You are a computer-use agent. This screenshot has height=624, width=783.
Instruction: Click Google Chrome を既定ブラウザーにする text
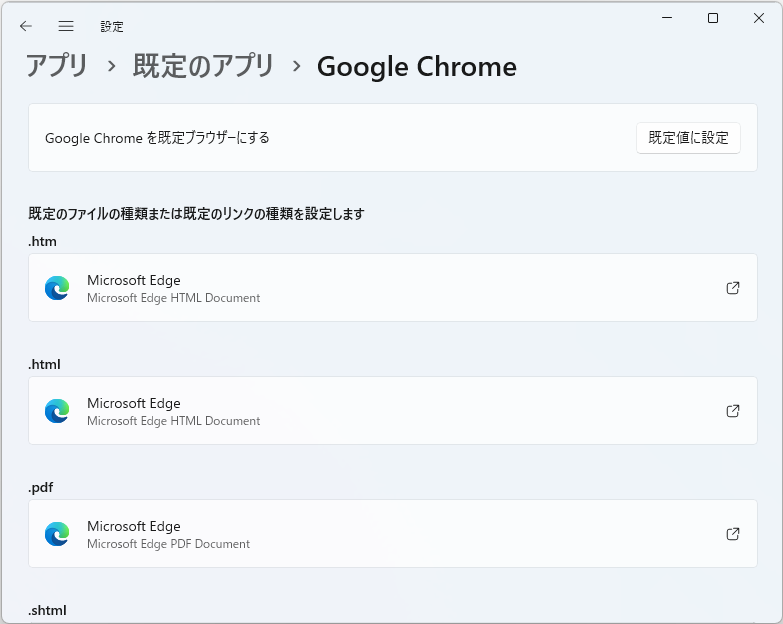(157, 138)
